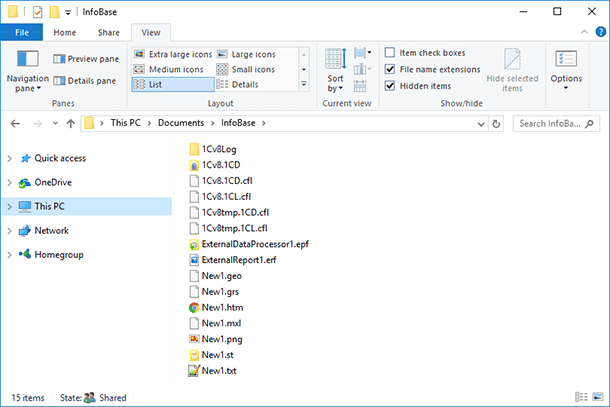Click Size all columns to fit icon
The width and height of the screenshot is (610, 407).
pyautogui.click(x=360, y=86)
